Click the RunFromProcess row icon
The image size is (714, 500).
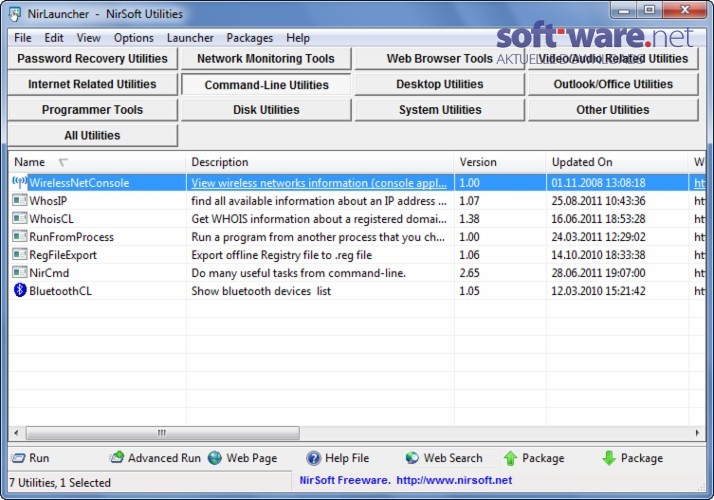(x=20, y=236)
